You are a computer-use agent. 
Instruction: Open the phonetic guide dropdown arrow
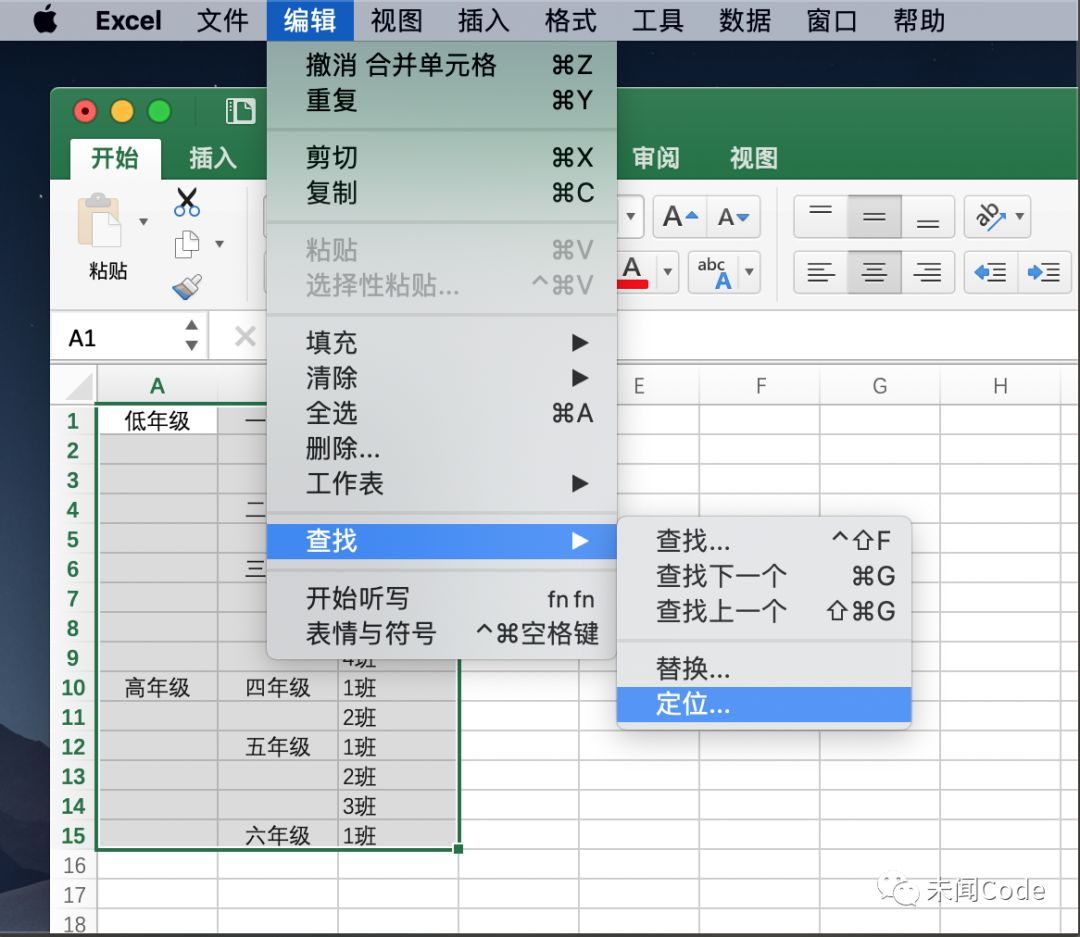click(x=749, y=272)
